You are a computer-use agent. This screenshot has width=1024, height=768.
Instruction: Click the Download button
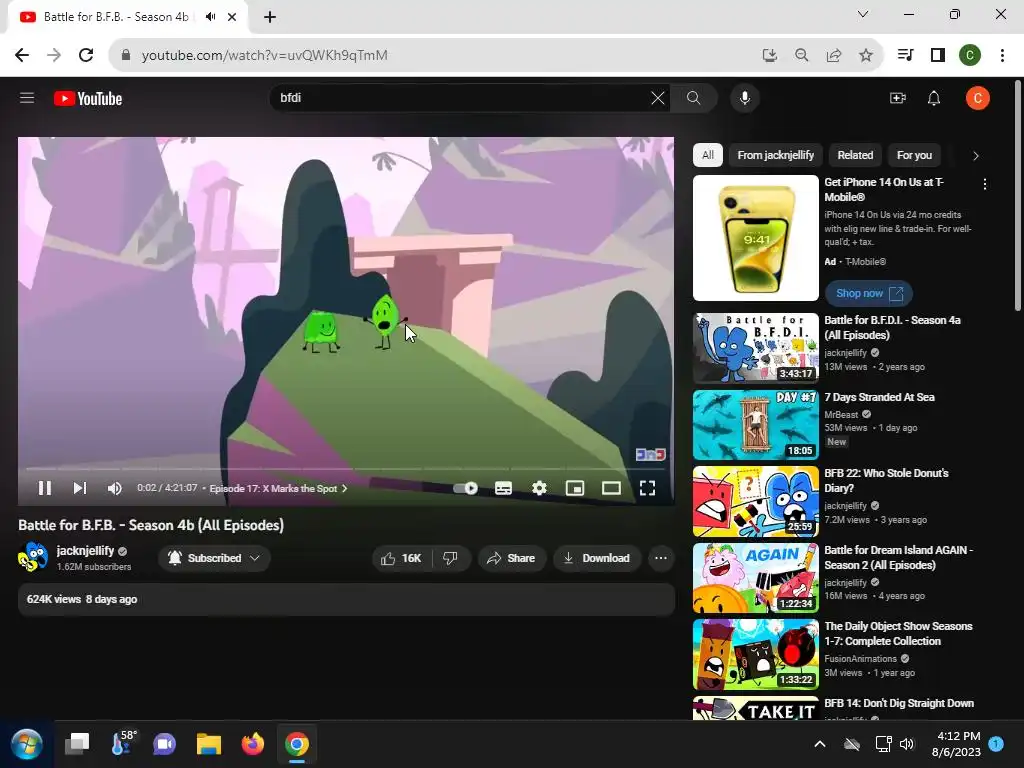pos(597,558)
